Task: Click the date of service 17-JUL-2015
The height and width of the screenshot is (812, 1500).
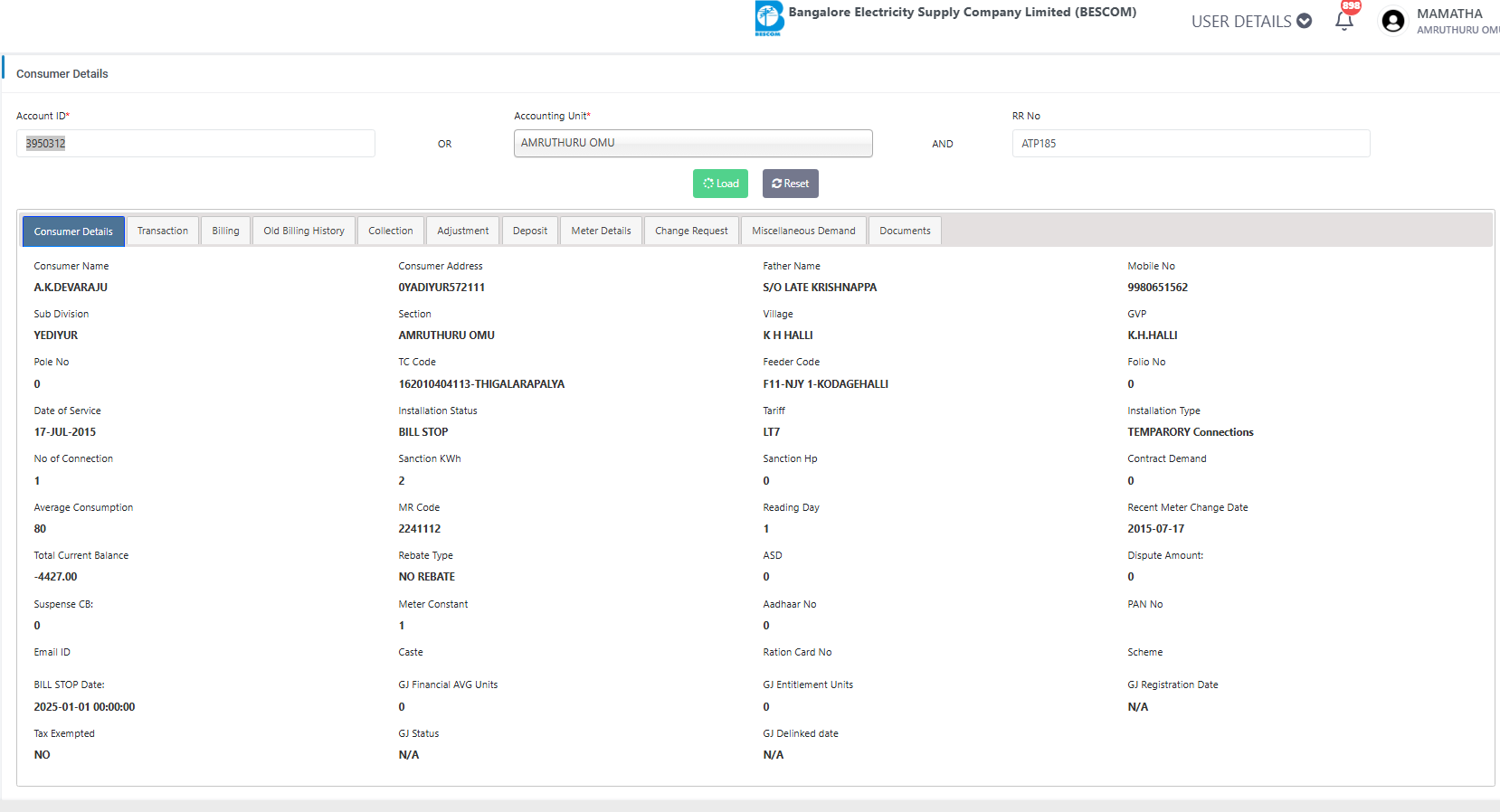Action: point(65,432)
